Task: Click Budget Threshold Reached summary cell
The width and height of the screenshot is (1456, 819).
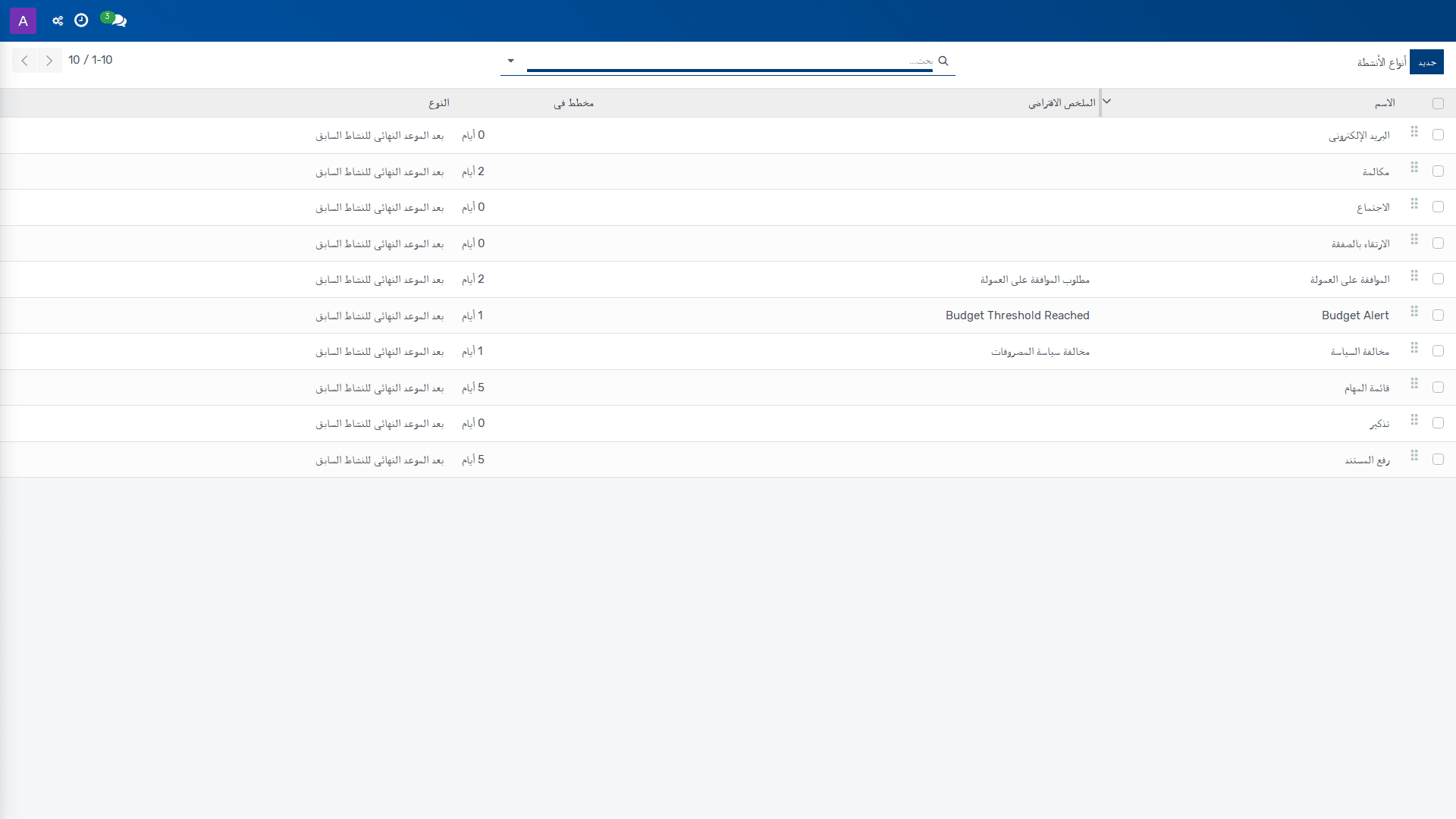Action: pyautogui.click(x=1017, y=315)
